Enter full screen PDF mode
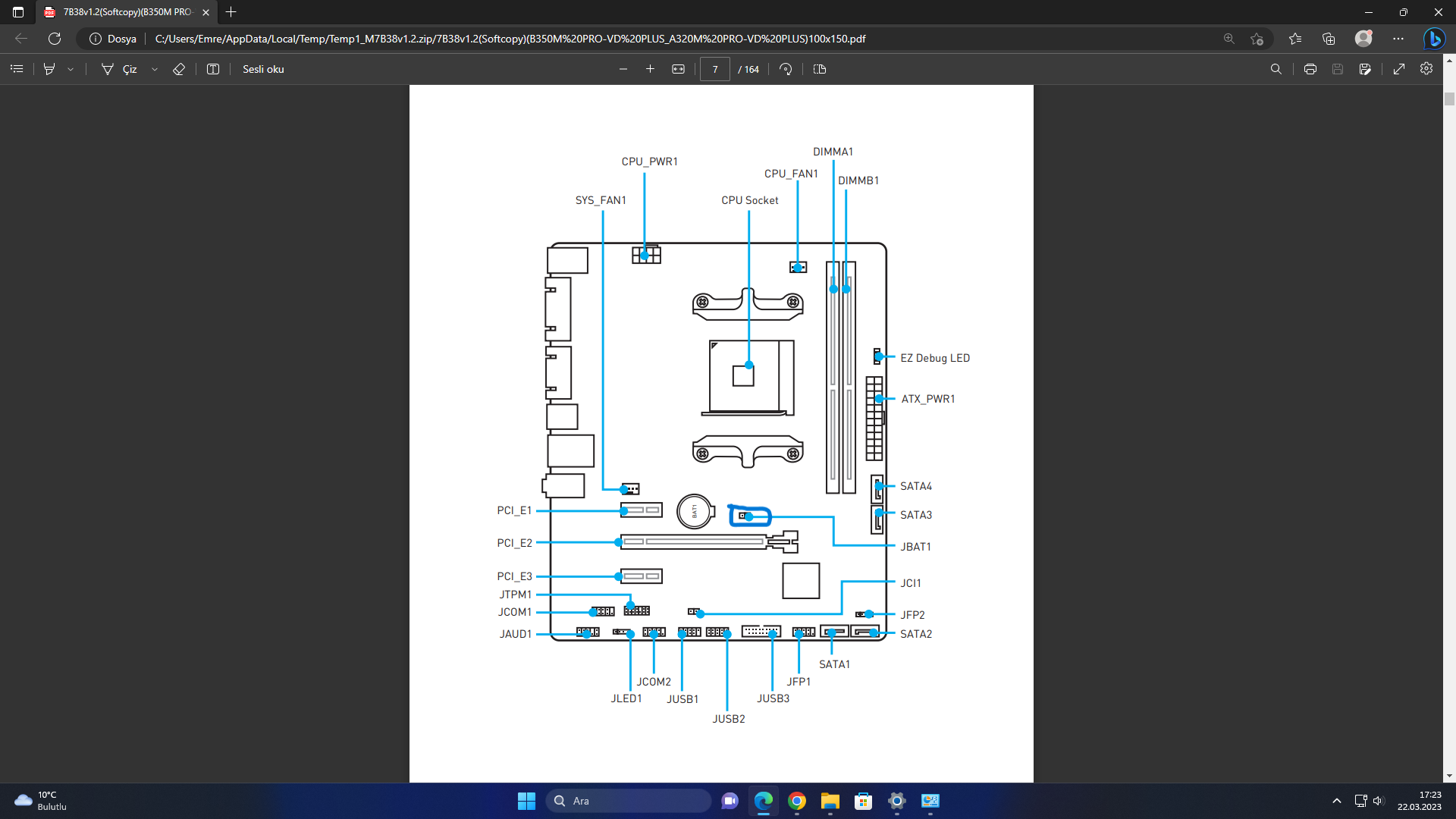Image resolution: width=1456 pixels, height=819 pixels. click(1399, 69)
